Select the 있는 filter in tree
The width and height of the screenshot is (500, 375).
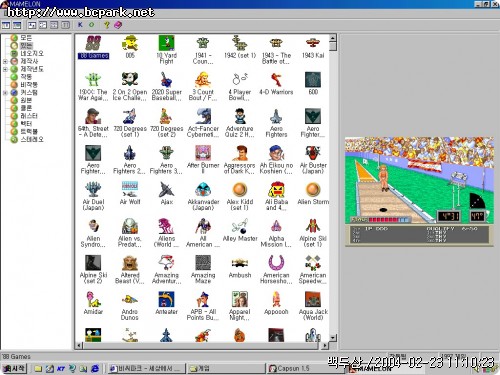(26, 45)
